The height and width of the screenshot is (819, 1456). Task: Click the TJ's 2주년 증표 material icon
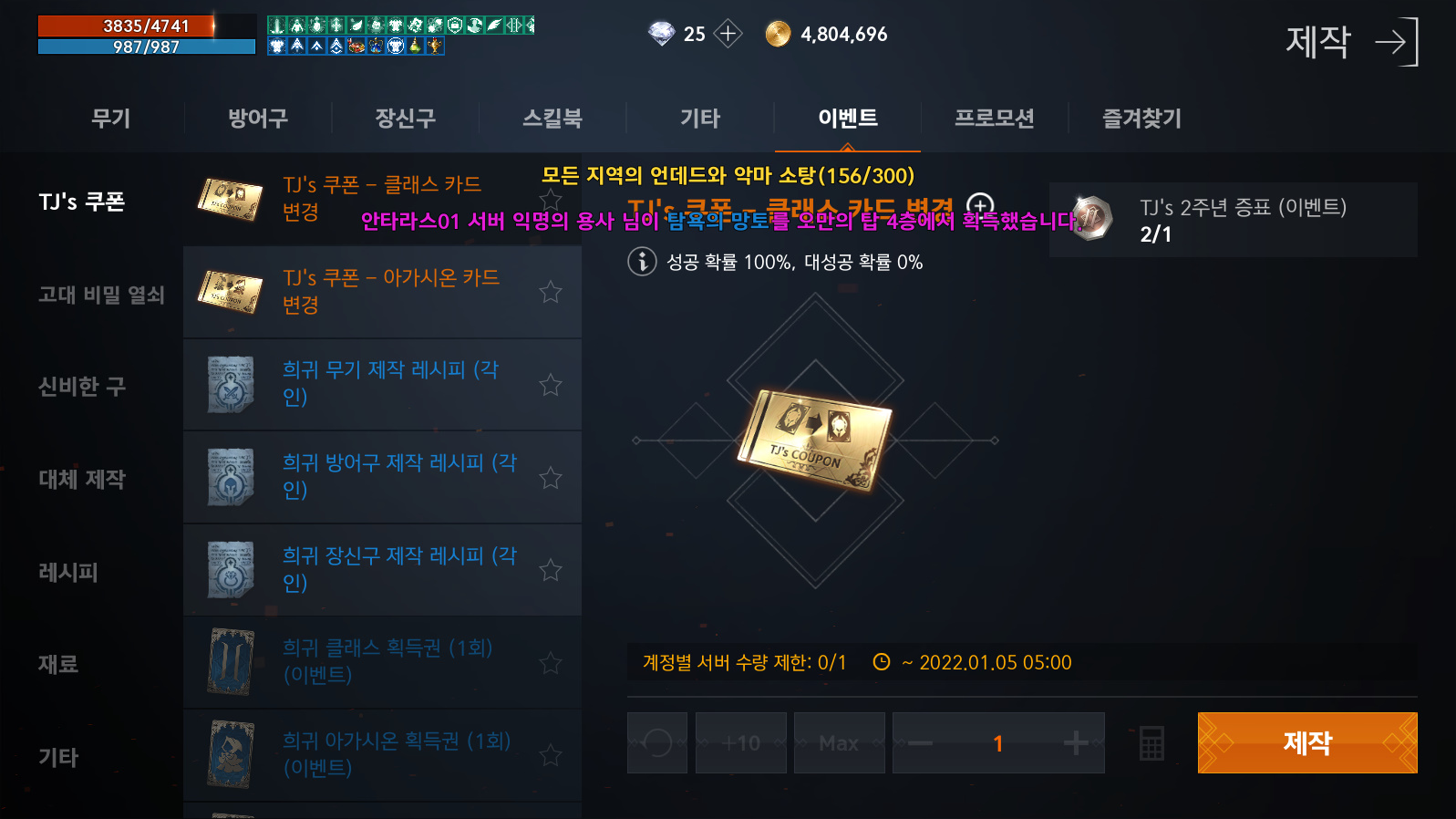[1091, 219]
